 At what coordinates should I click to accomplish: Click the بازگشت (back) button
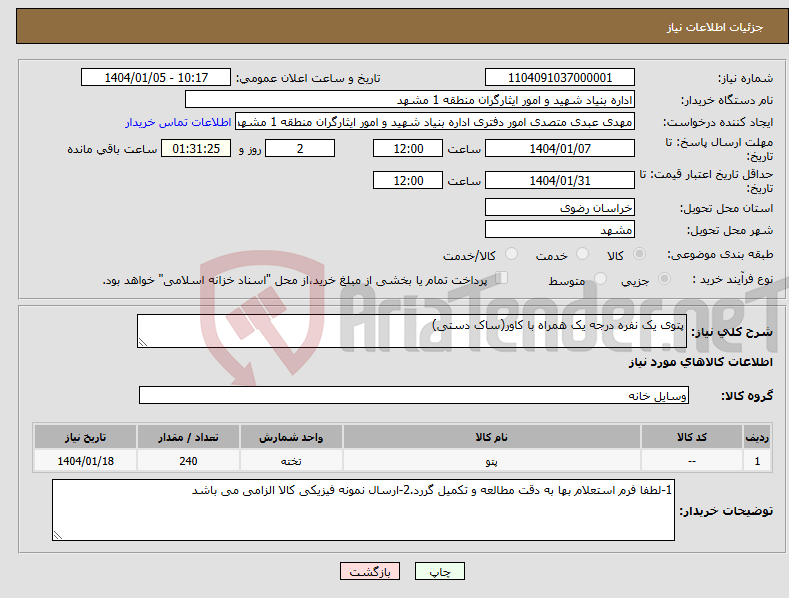(370, 571)
